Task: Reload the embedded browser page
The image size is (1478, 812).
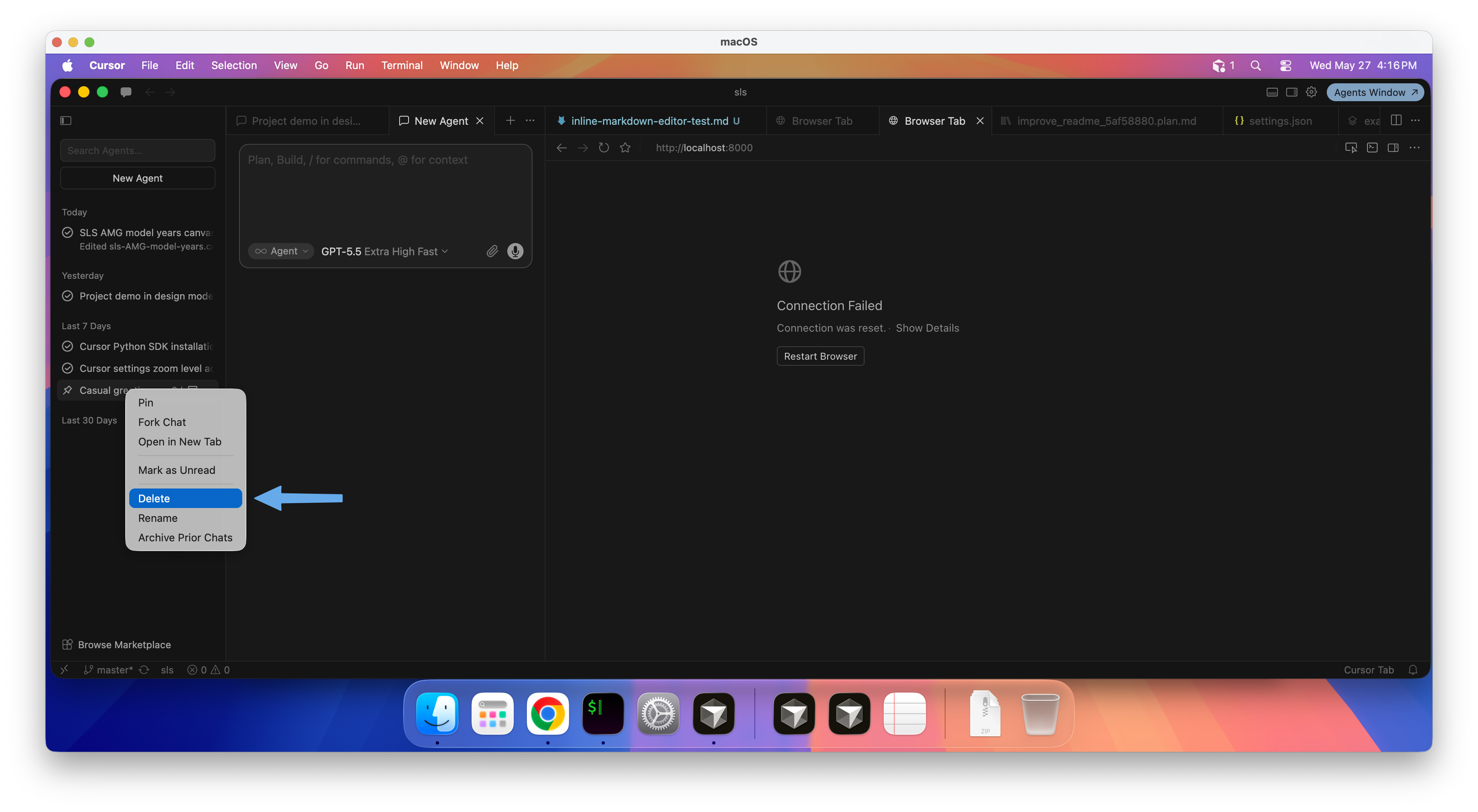Action: point(604,148)
